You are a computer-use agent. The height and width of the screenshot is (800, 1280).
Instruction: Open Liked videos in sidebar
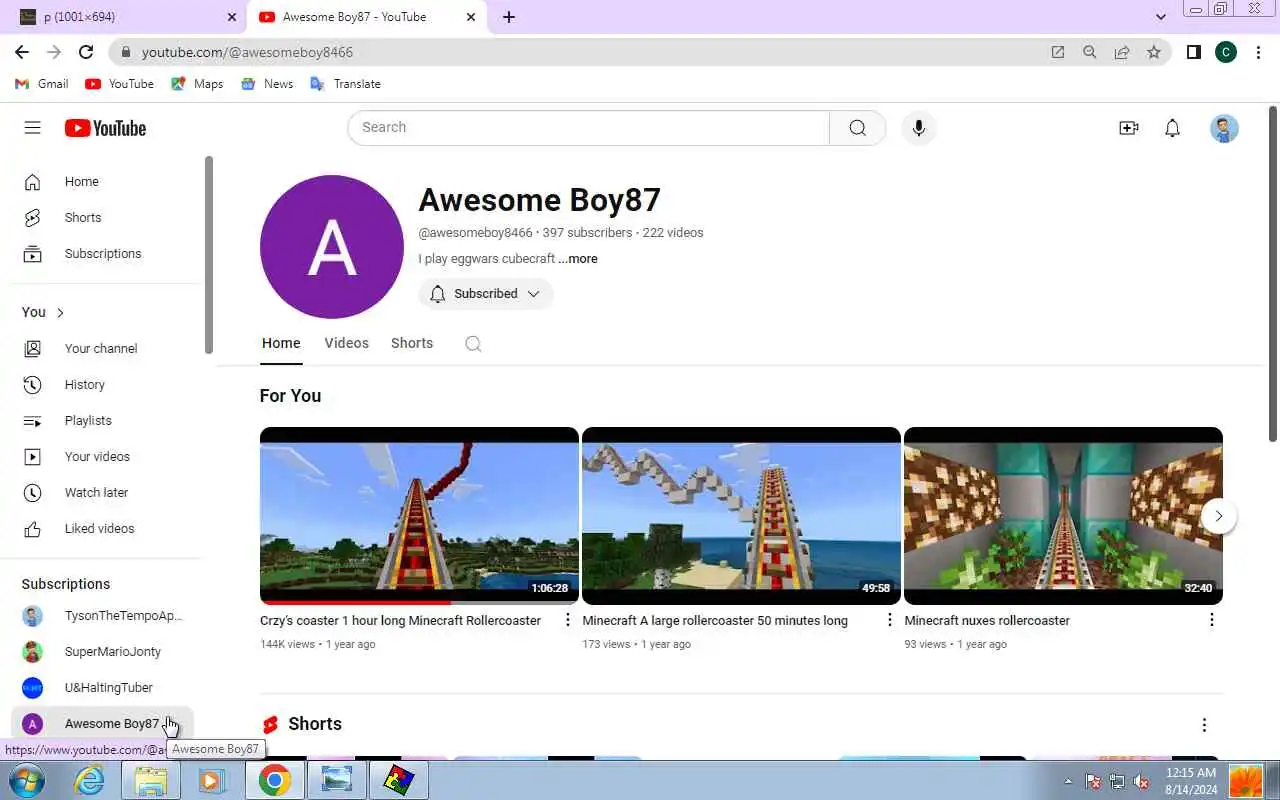(x=106, y=529)
